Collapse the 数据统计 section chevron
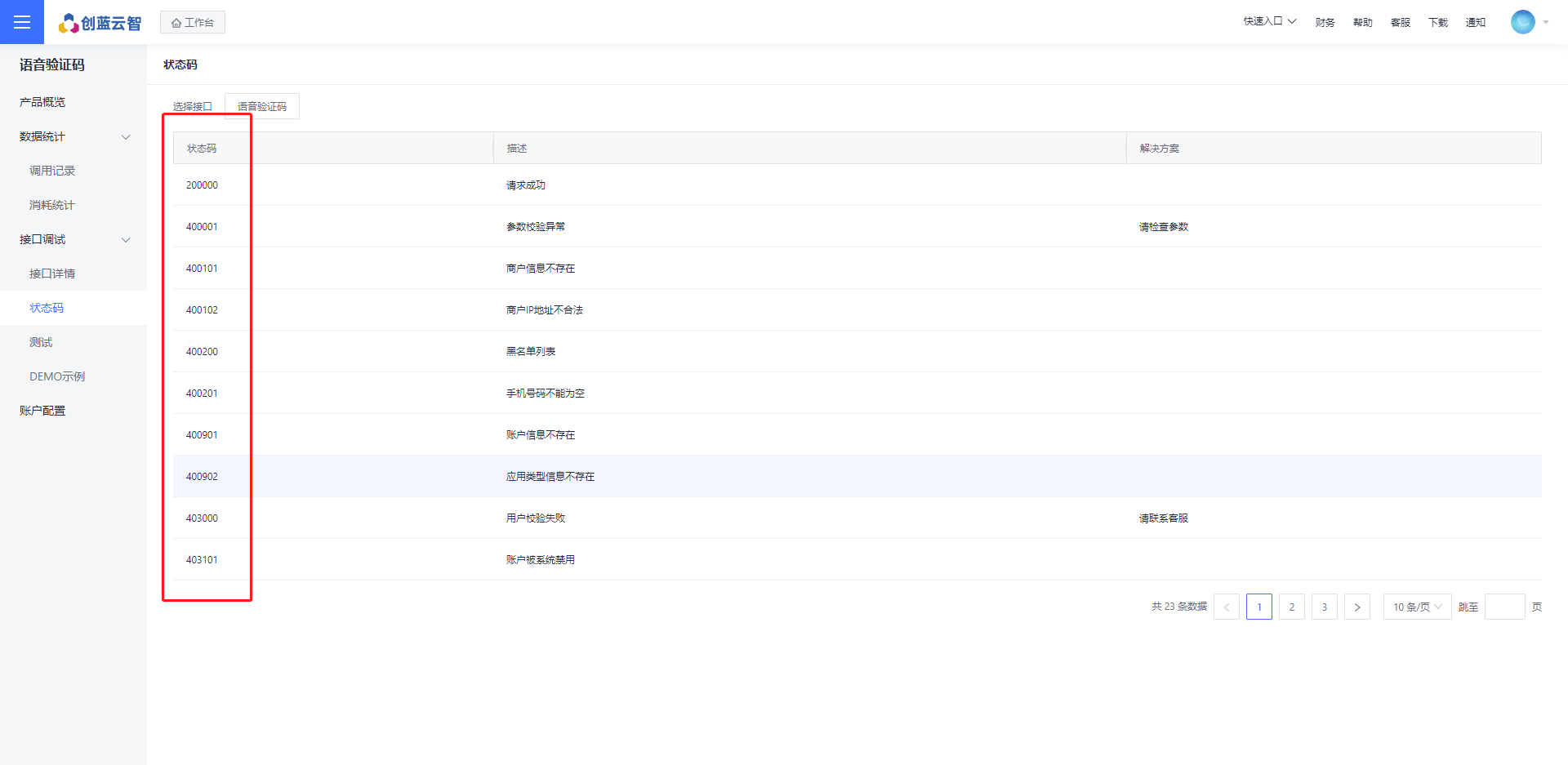Image resolution: width=1568 pixels, height=765 pixels. coord(126,137)
